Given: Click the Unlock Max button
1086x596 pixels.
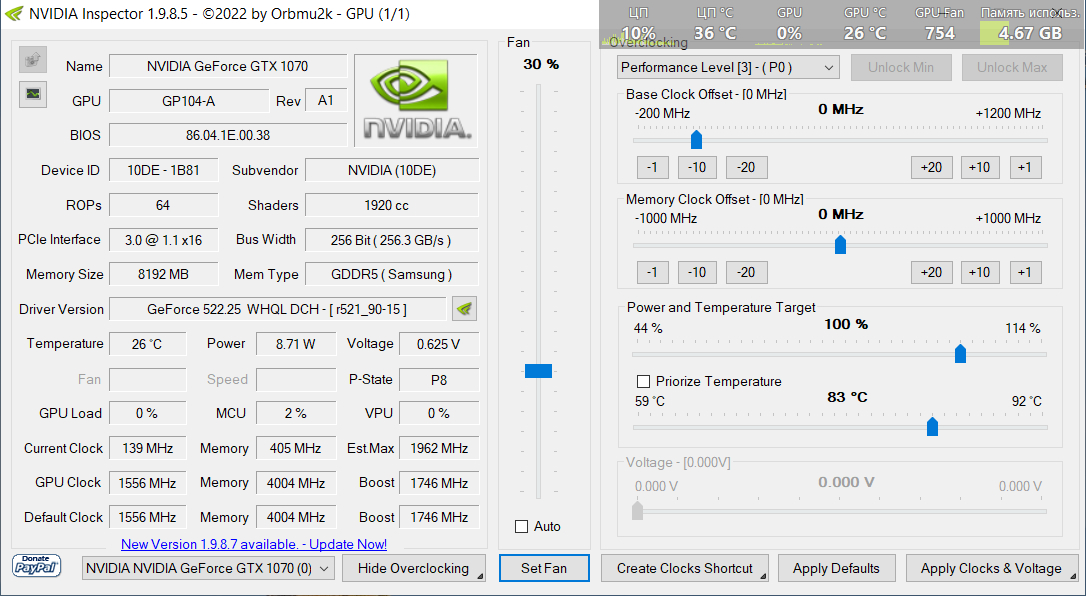Looking at the screenshot, I should [1012, 68].
